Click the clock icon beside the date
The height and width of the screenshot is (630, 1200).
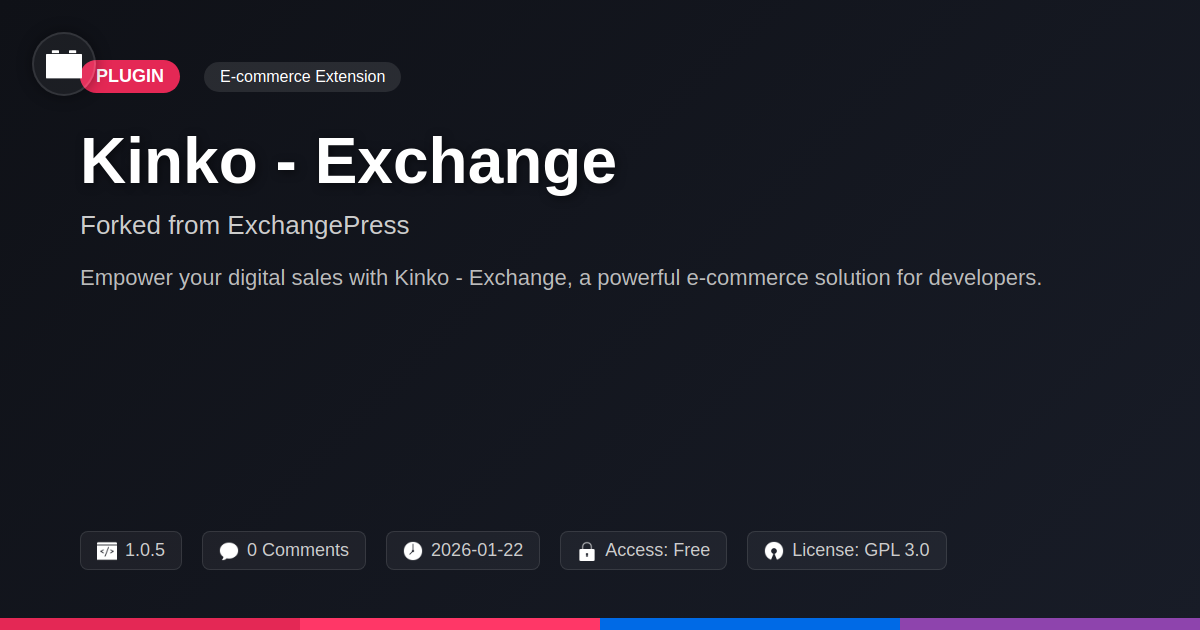413,551
